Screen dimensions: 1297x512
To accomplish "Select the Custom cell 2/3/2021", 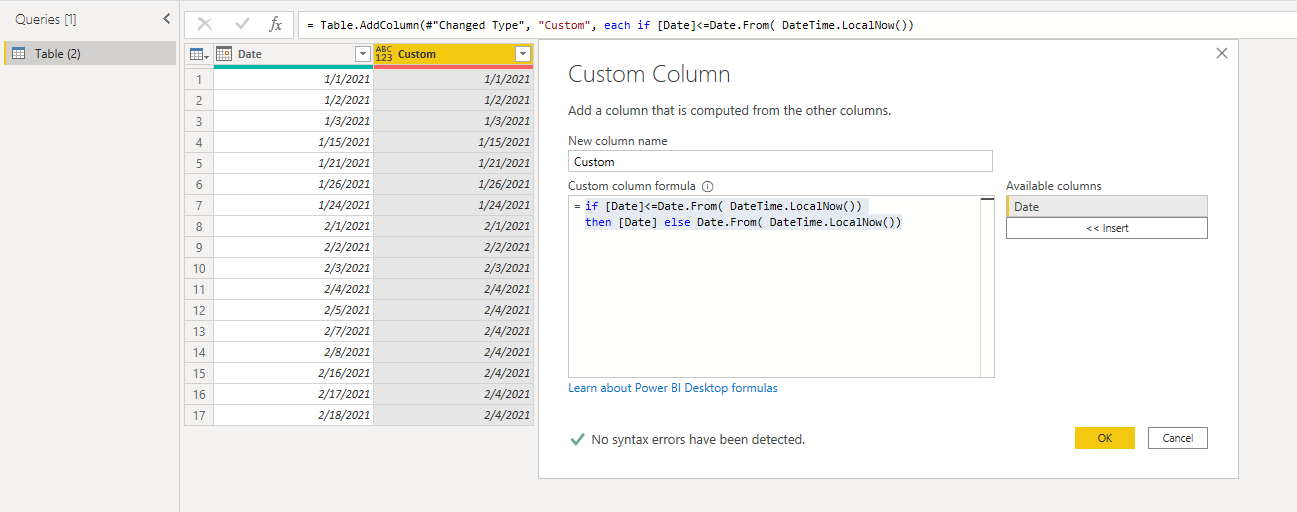I will pyautogui.click(x=453, y=268).
